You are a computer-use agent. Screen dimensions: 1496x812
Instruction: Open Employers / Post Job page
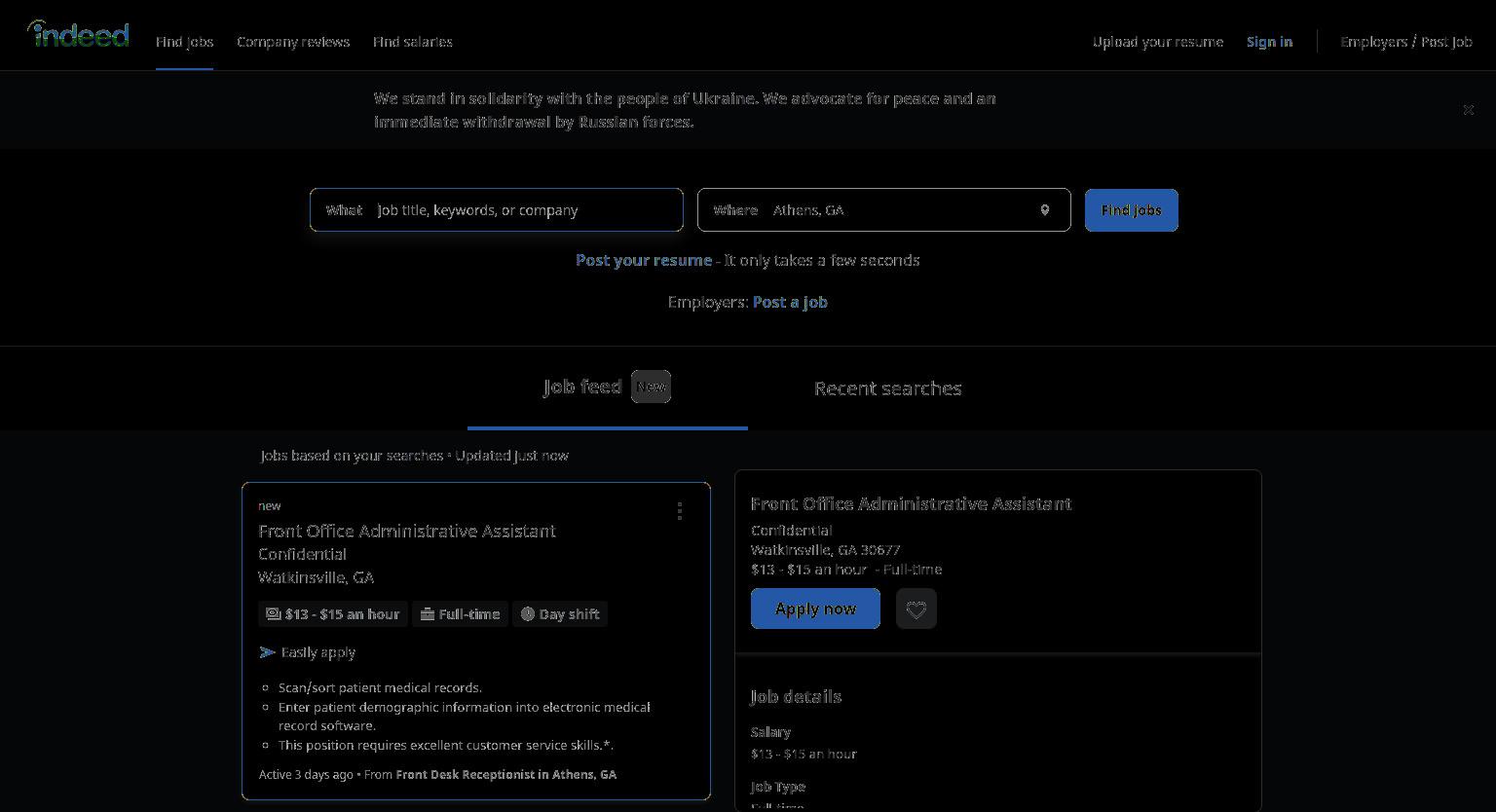(x=1406, y=42)
